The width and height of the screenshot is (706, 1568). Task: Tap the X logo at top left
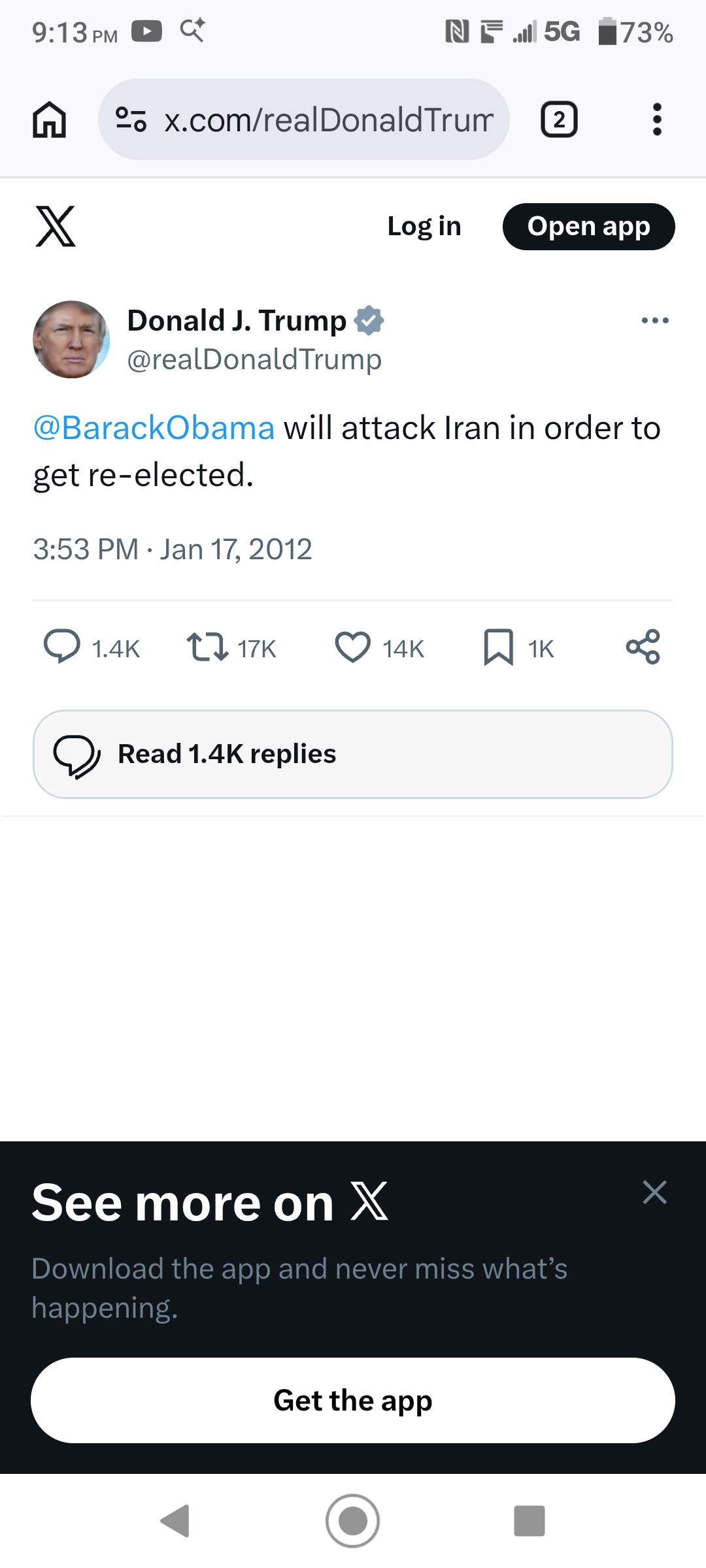[56, 227]
